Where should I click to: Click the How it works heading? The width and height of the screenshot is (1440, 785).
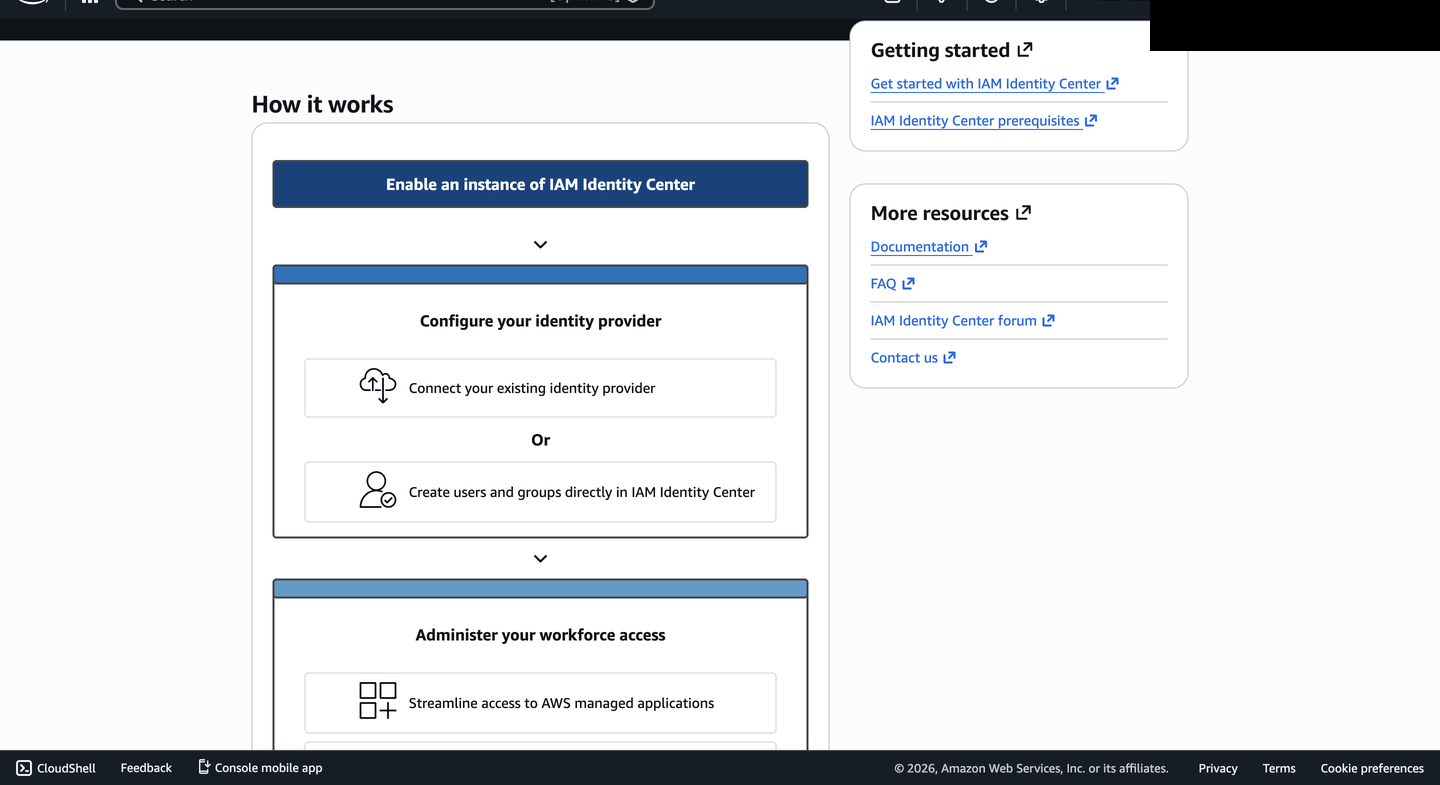(322, 104)
